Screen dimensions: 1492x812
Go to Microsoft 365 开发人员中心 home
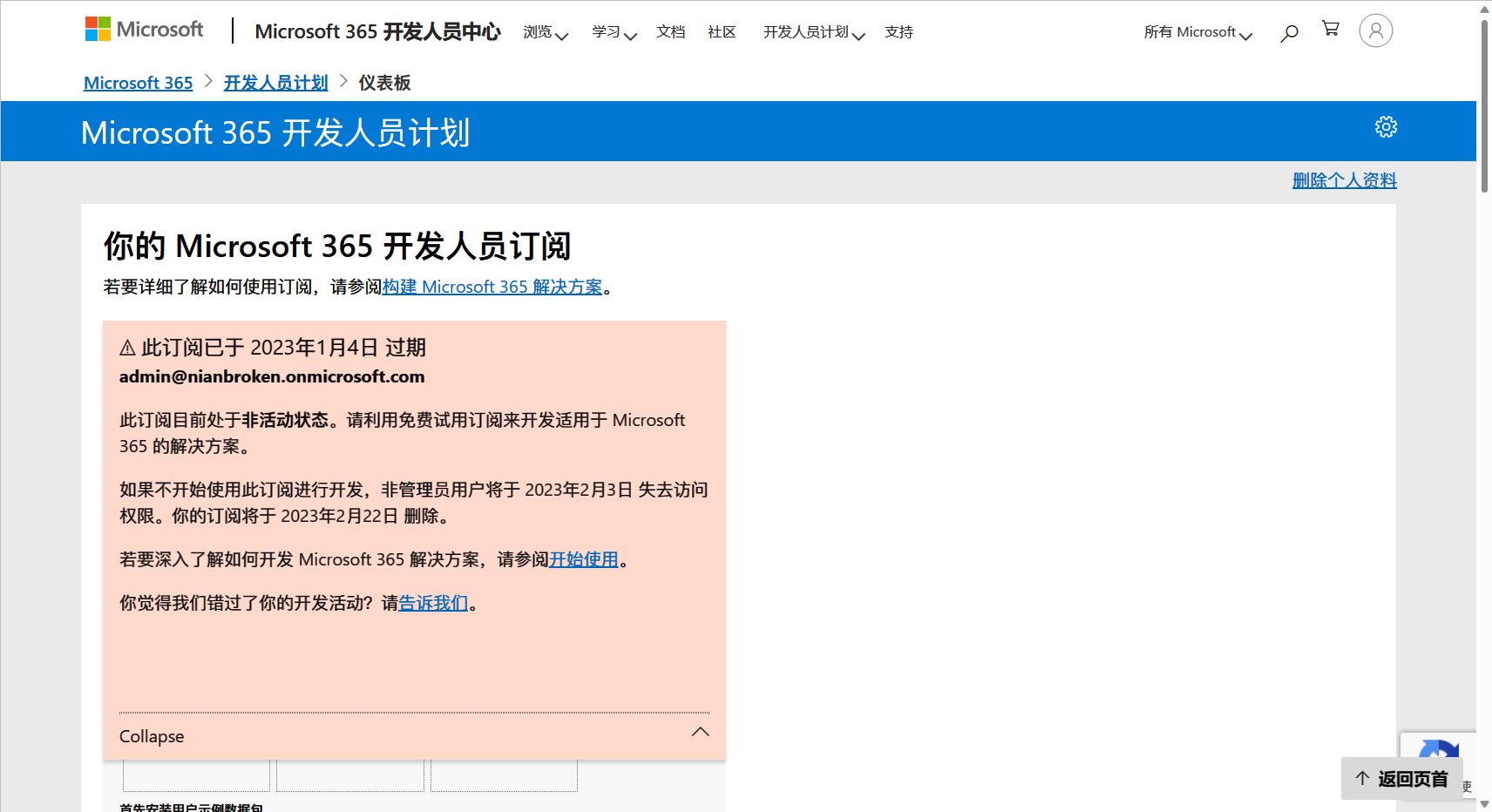tap(377, 31)
